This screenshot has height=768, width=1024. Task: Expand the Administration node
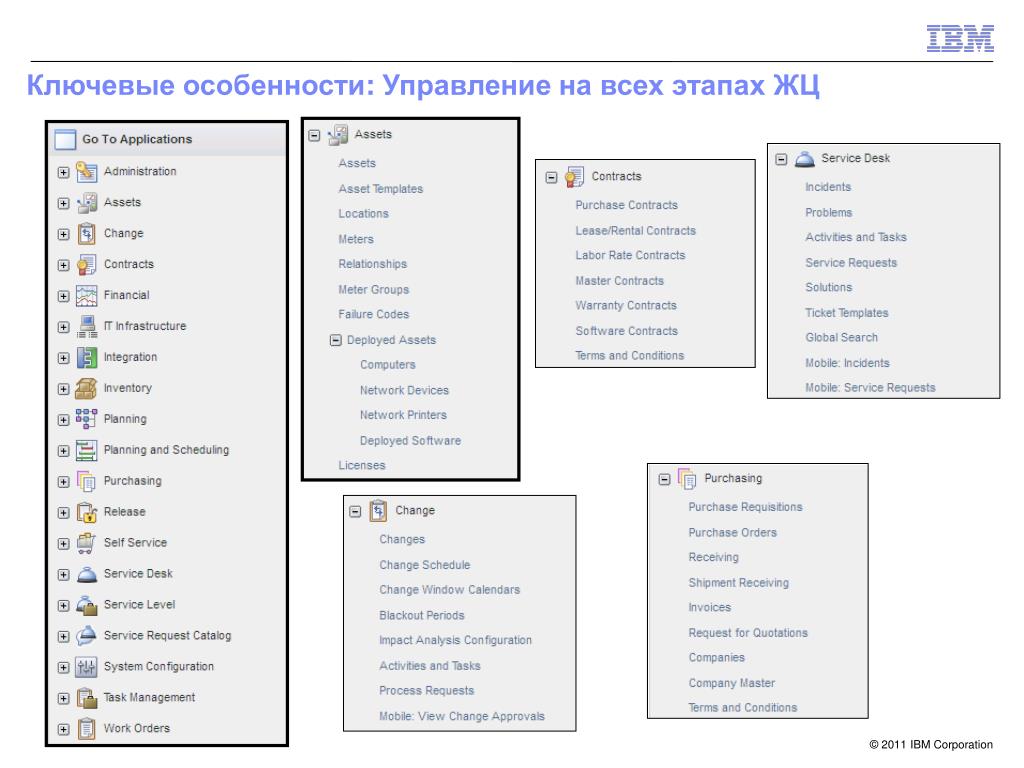pyautogui.click(x=63, y=172)
